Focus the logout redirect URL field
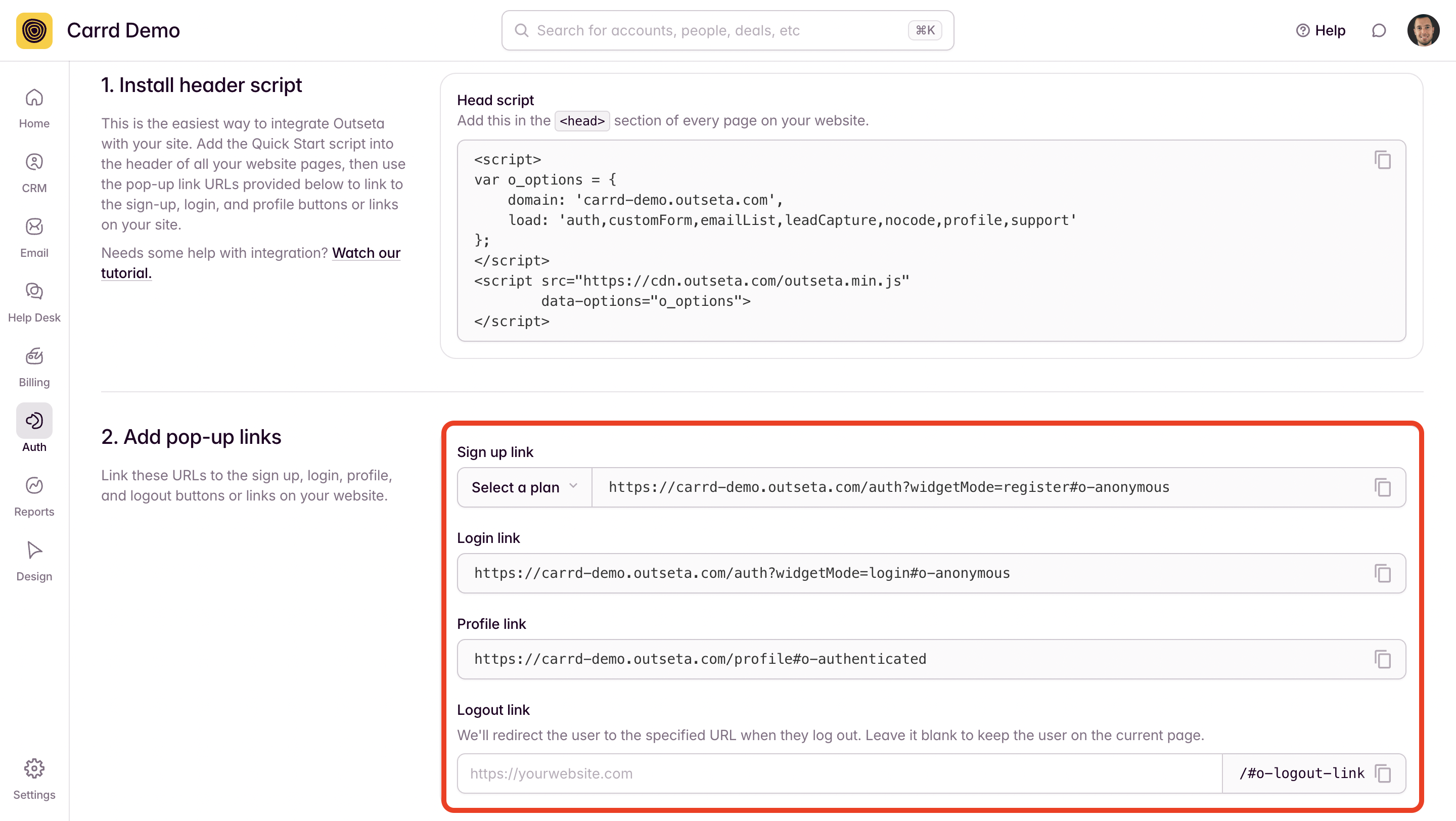 (x=839, y=773)
